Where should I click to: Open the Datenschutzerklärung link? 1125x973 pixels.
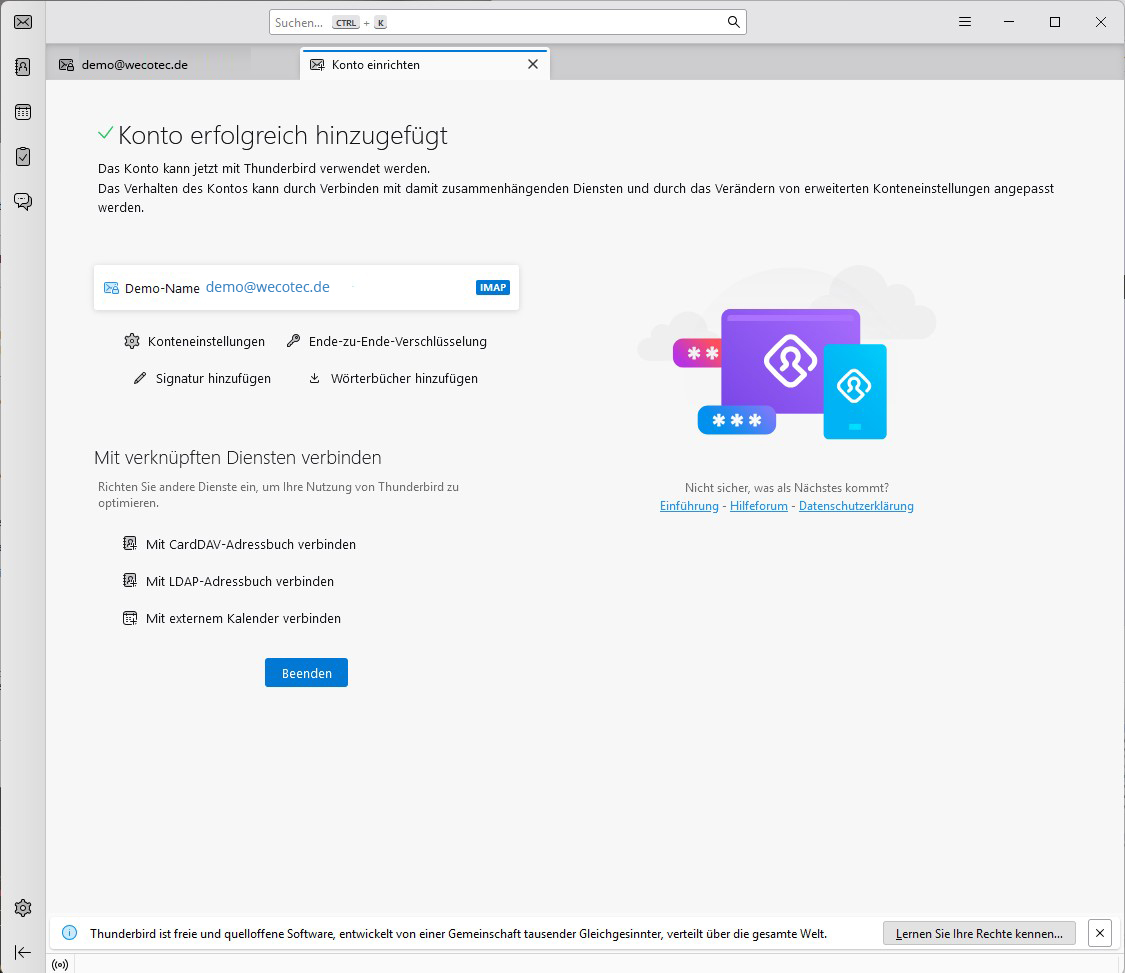pos(856,506)
